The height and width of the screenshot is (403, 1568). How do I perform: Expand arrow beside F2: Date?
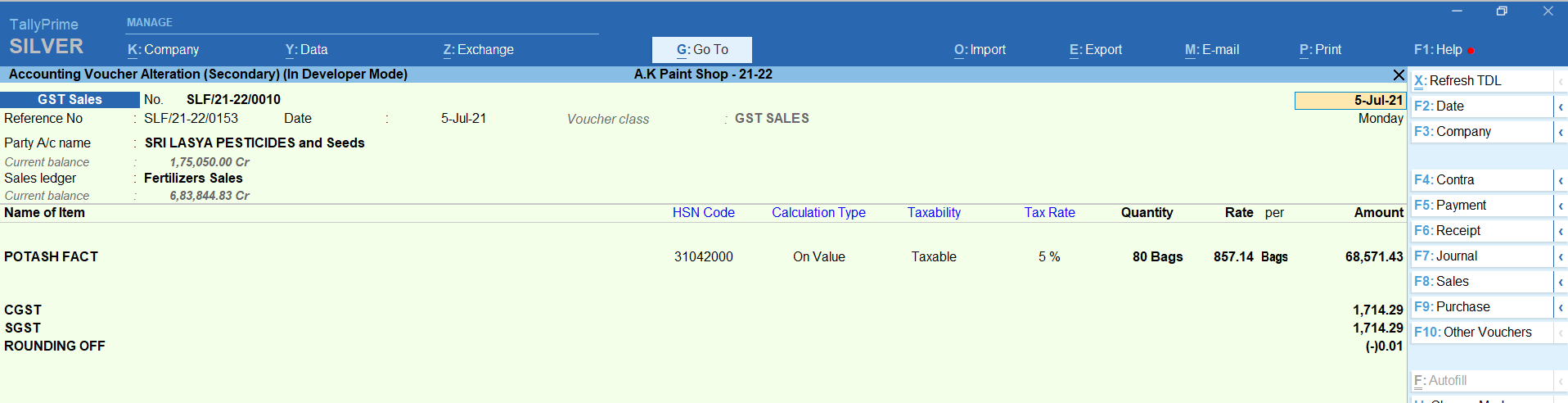coord(1561,106)
